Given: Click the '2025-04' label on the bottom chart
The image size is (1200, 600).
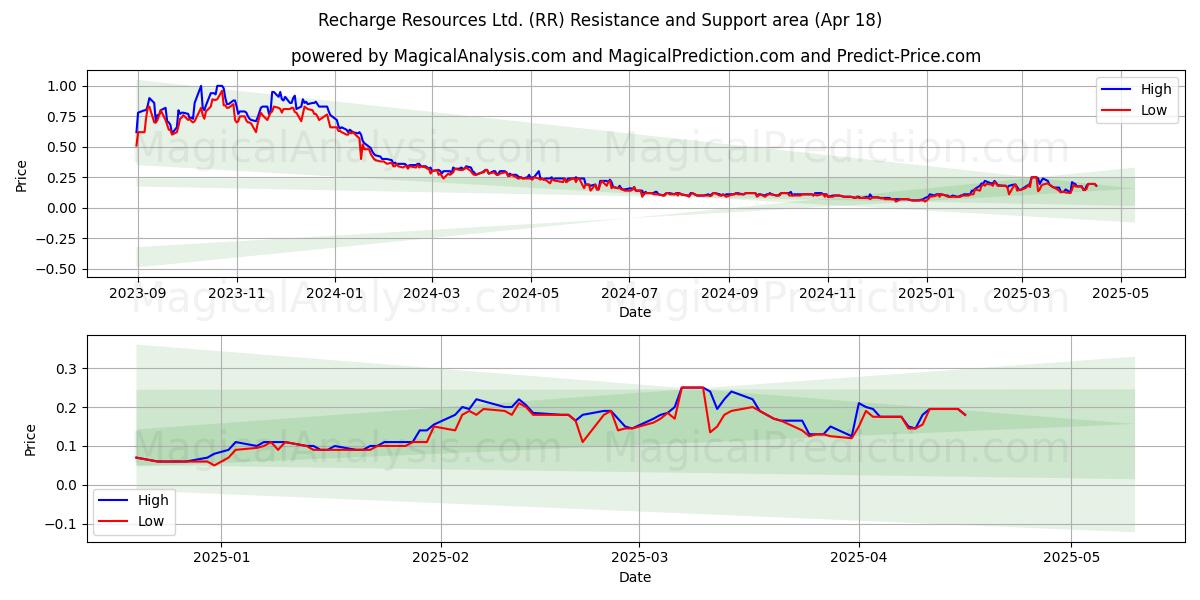Looking at the screenshot, I should coord(859,558).
